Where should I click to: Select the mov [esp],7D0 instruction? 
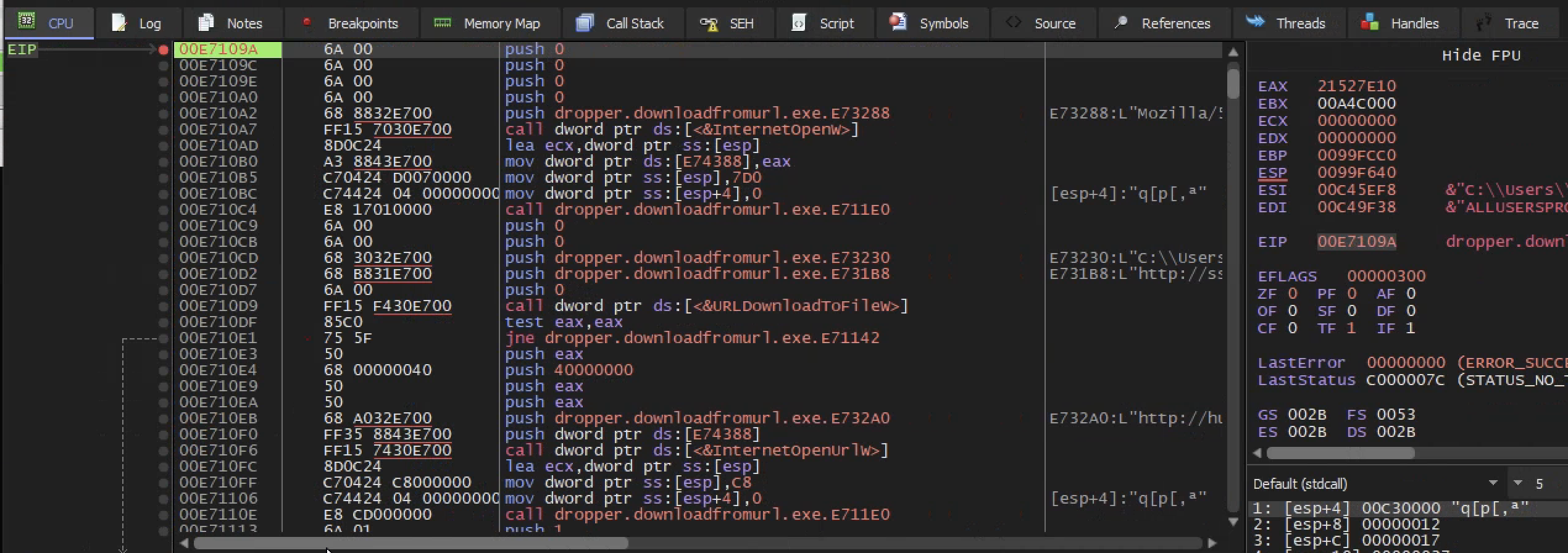[x=633, y=178]
